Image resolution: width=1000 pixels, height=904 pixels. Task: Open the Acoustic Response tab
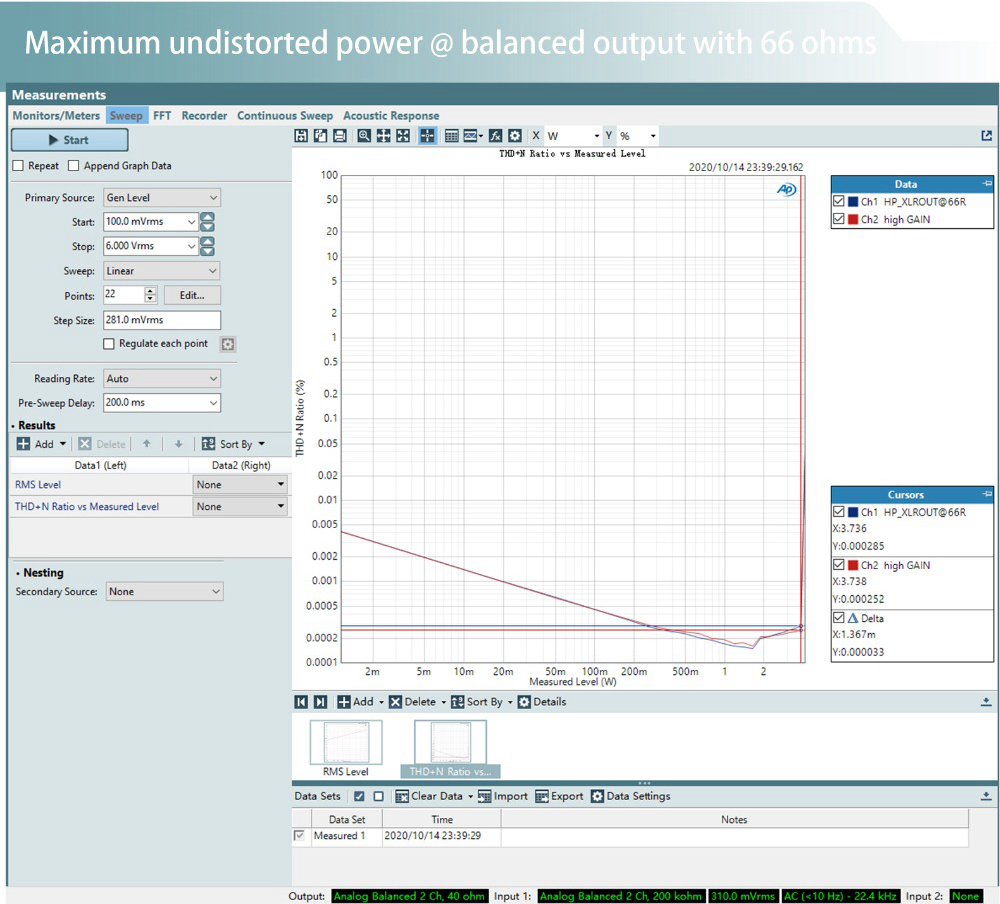pos(391,116)
